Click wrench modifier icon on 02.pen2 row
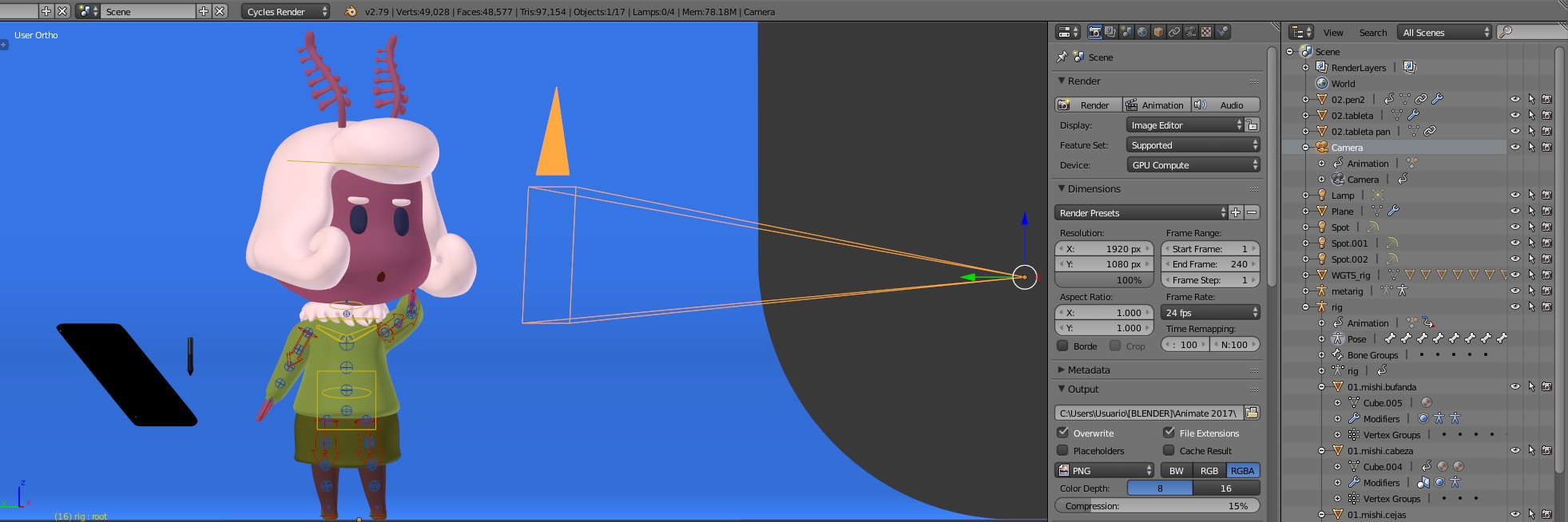The height and width of the screenshot is (522, 1568). [1437, 99]
